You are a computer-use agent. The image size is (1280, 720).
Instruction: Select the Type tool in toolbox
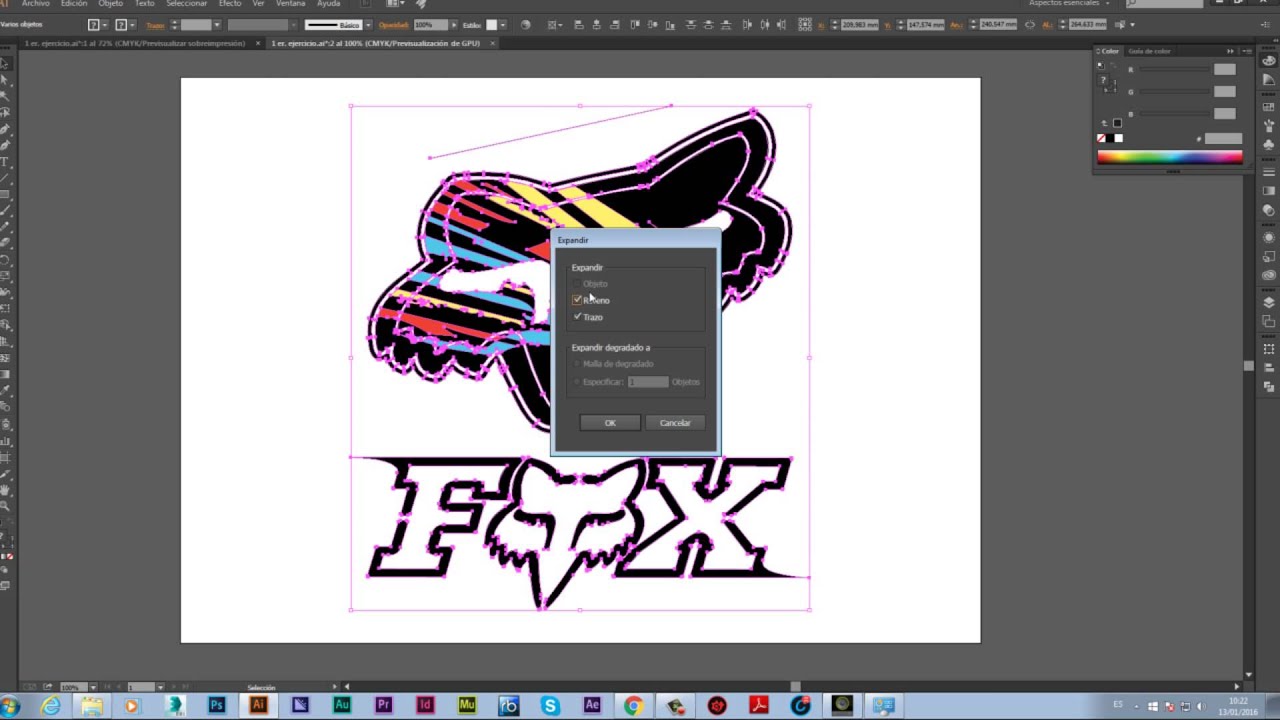pos(5,162)
